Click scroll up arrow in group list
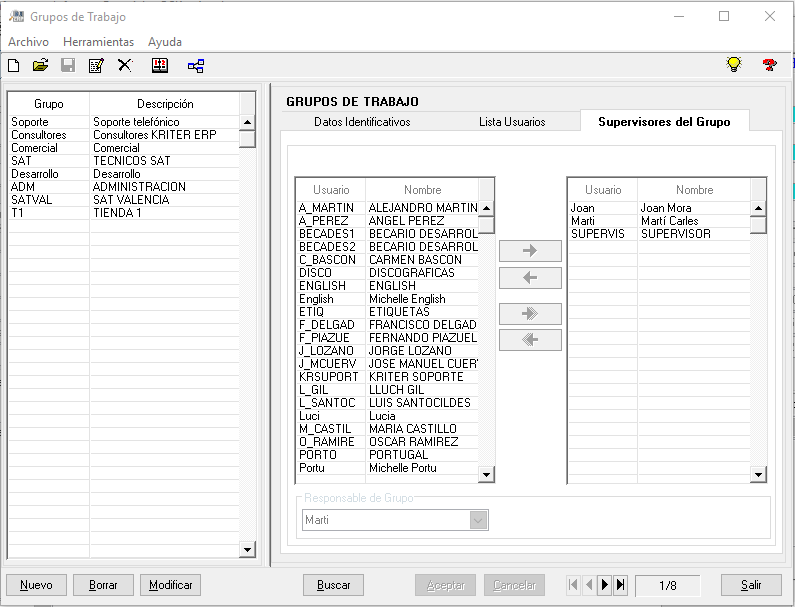Viewport: 795px width, 607px height. tap(247, 122)
